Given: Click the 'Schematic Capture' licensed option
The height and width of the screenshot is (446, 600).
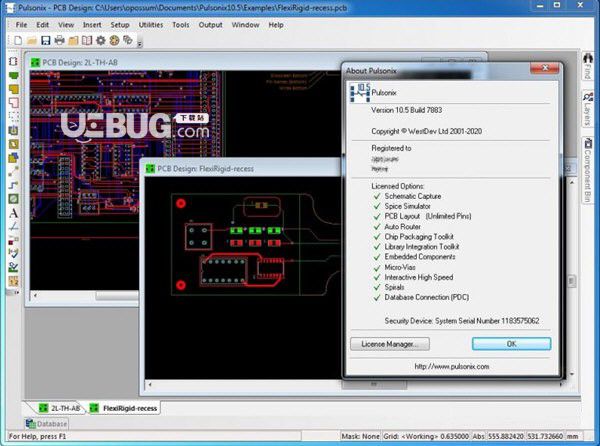Looking at the screenshot, I should point(412,196).
